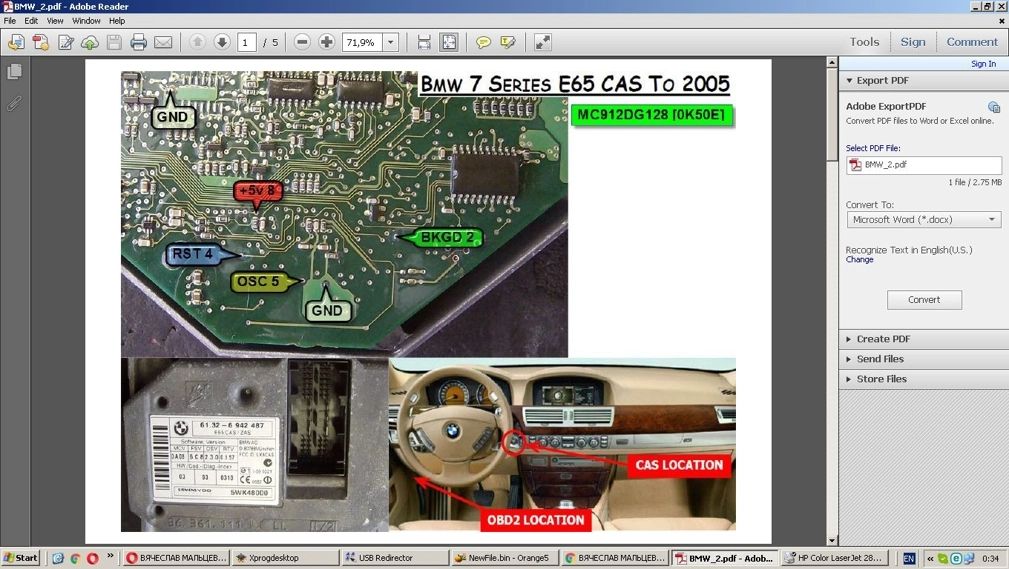Screen dimensions: 1009x569
Task: Click the document vertical scrollbar up arrow
Action: pos(832,62)
